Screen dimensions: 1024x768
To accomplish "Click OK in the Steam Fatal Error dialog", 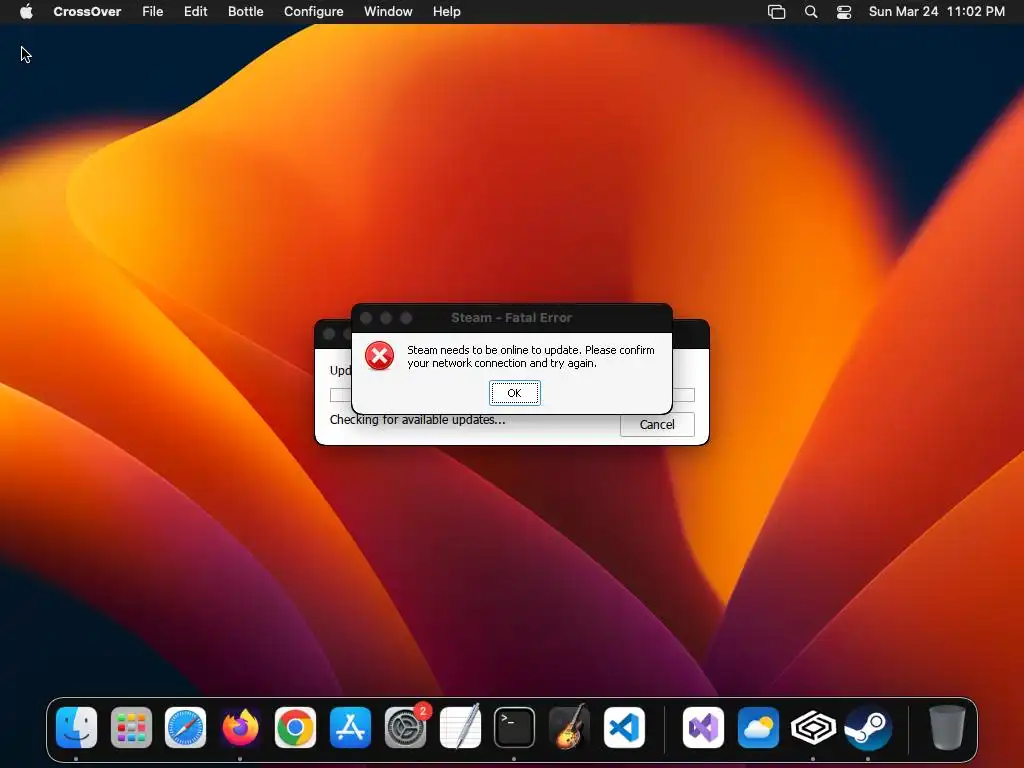I will 515,393.
